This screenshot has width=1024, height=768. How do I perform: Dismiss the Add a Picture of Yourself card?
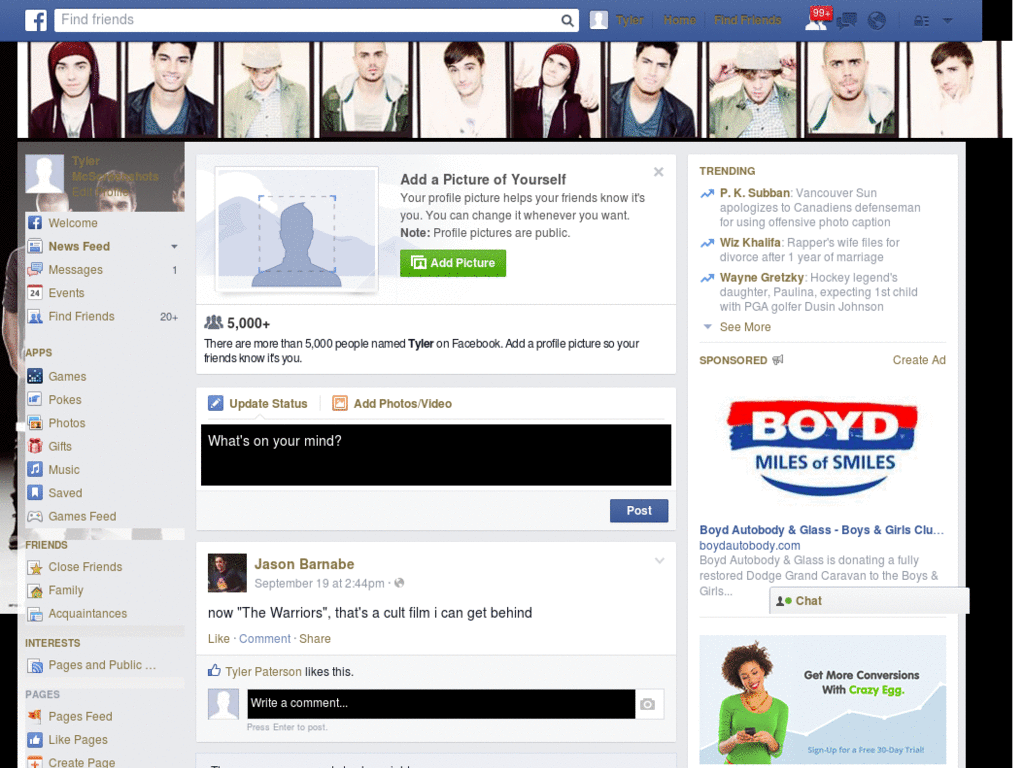click(x=658, y=172)
